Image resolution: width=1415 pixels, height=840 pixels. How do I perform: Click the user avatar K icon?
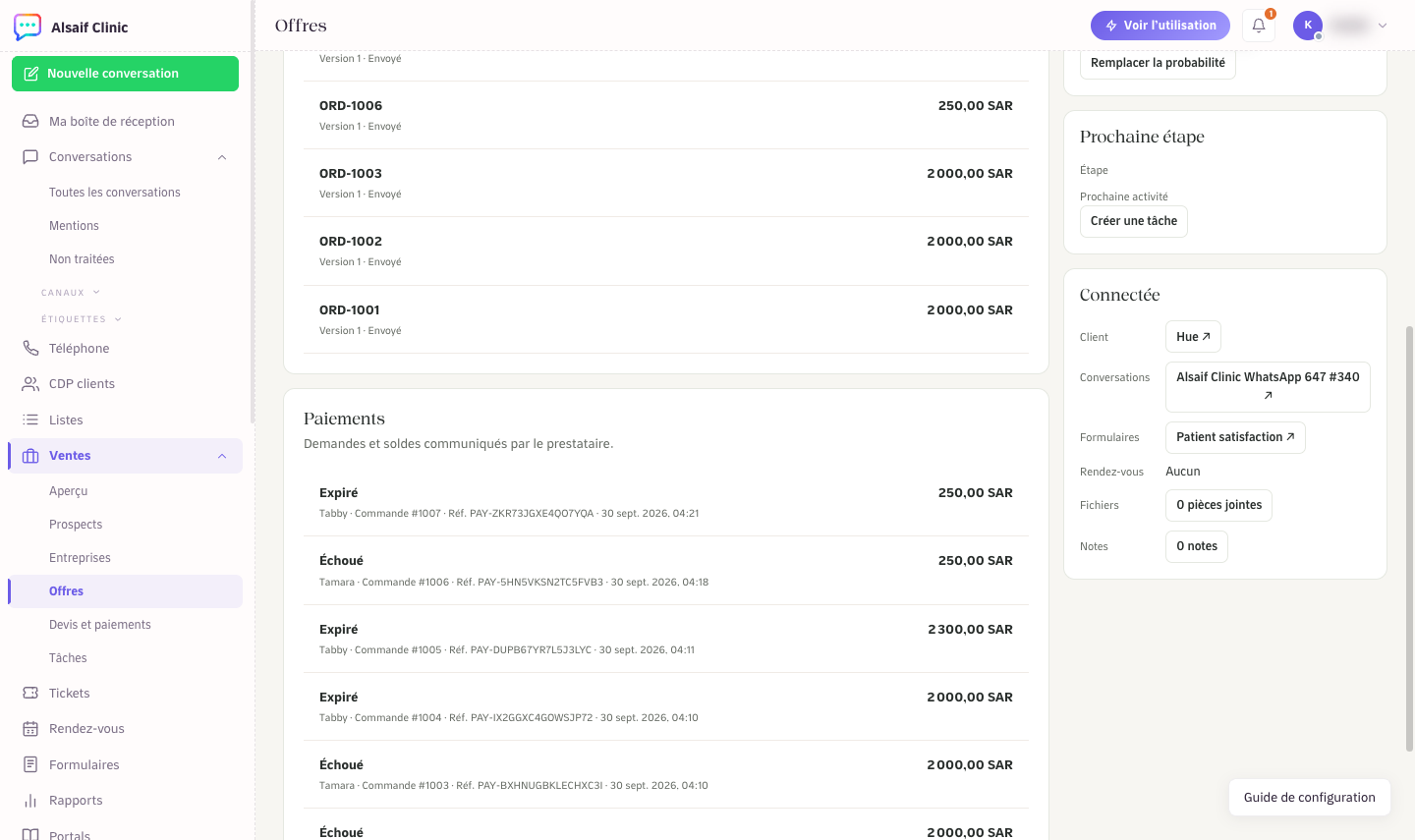pyautogui.click(x=1308, y=26)
